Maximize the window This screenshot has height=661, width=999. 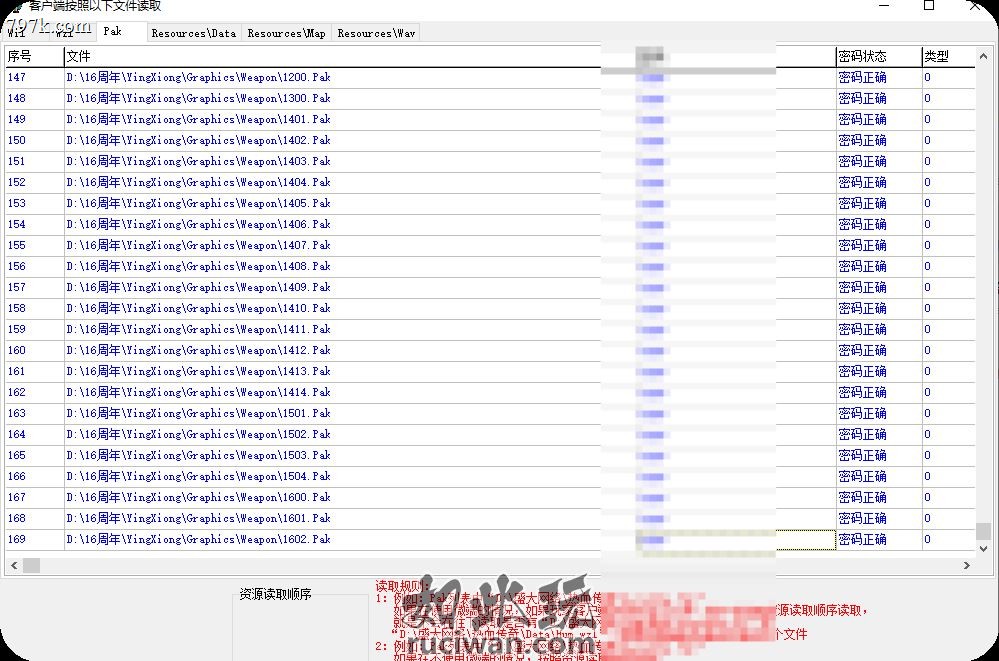[x=929, y=6]
